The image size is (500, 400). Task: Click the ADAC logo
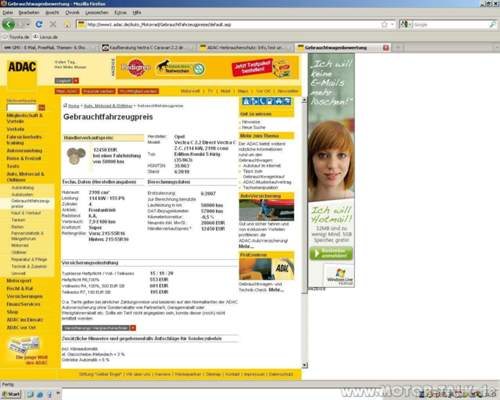tap(22, 67)
